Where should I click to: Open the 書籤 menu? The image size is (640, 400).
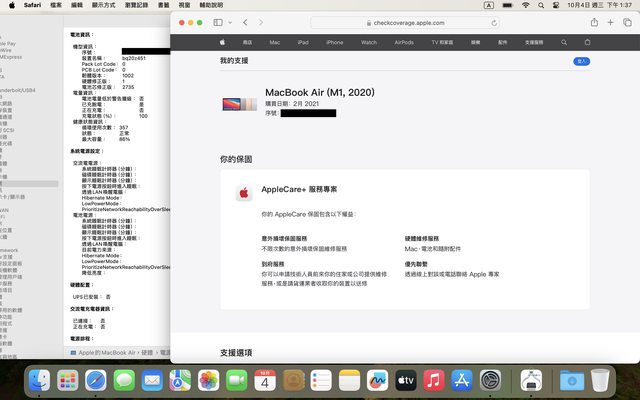click(x=163, y=5)
